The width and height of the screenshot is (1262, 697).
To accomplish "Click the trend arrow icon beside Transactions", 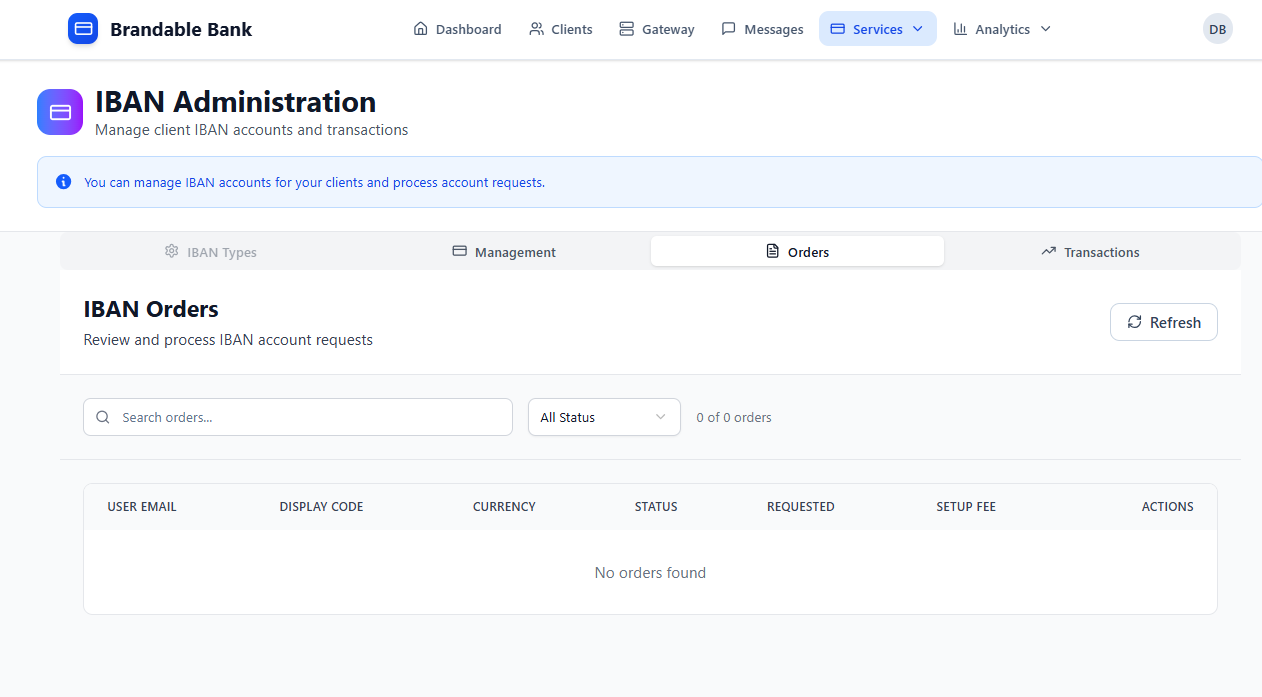I will pyautogui.click(x=1048, y=251).
